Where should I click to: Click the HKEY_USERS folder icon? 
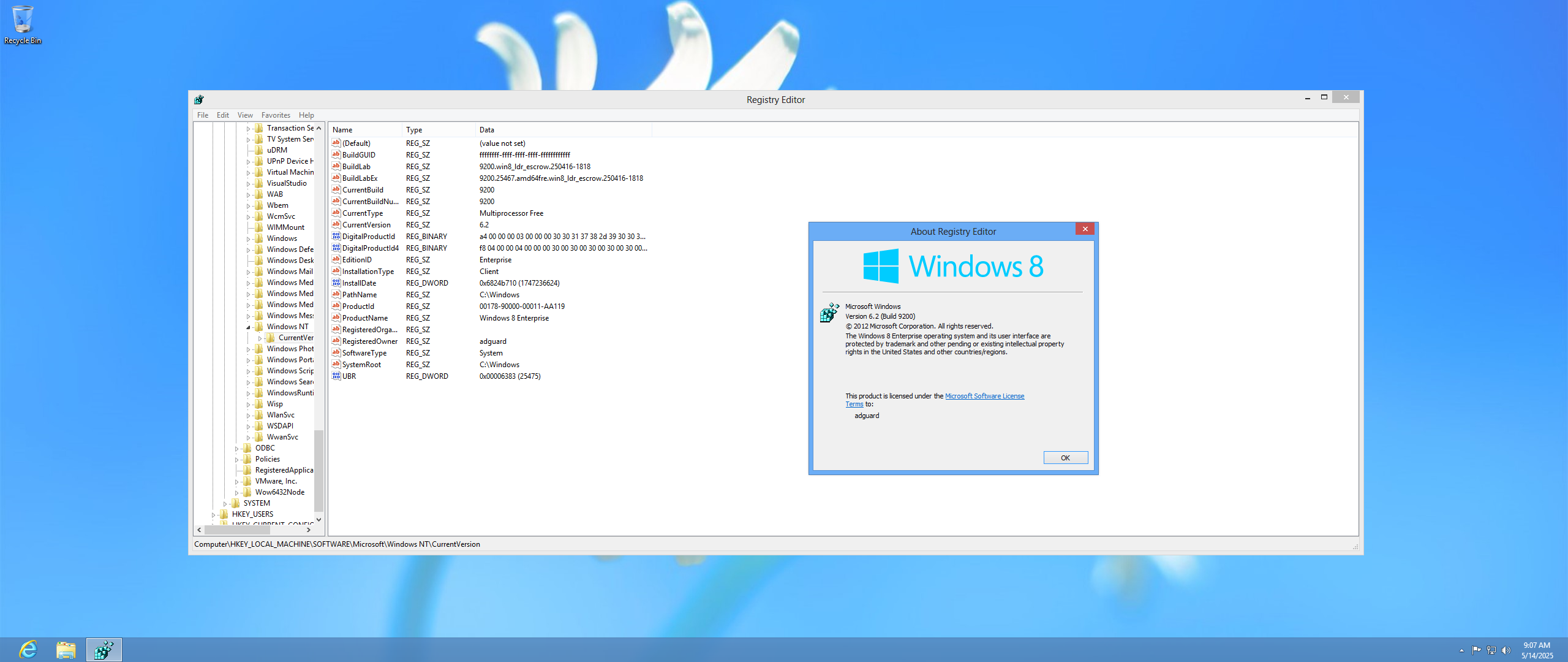pyautogui.click(x=224, y=514)
